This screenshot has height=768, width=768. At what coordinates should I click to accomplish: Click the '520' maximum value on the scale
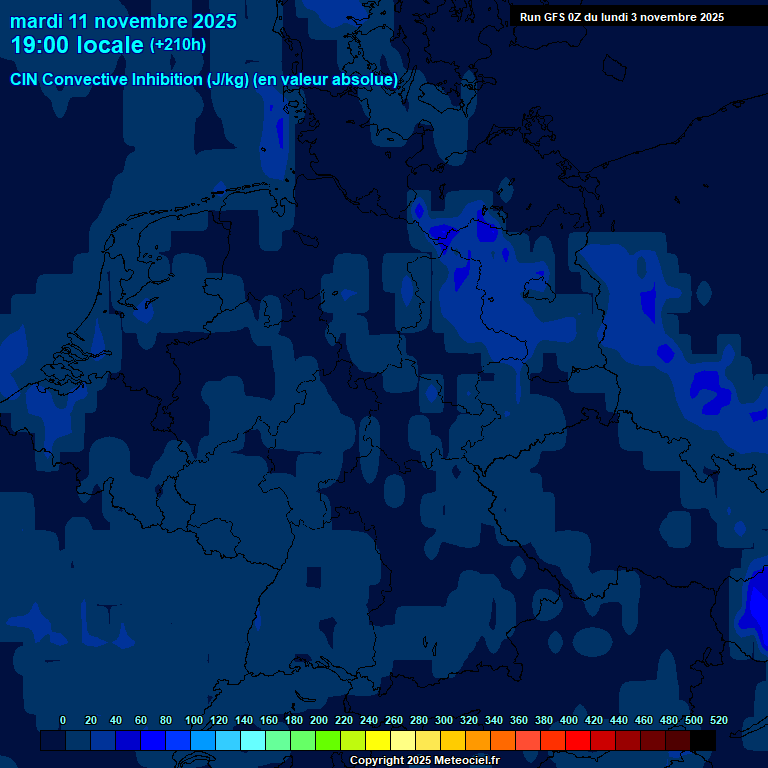coord(718,720)
